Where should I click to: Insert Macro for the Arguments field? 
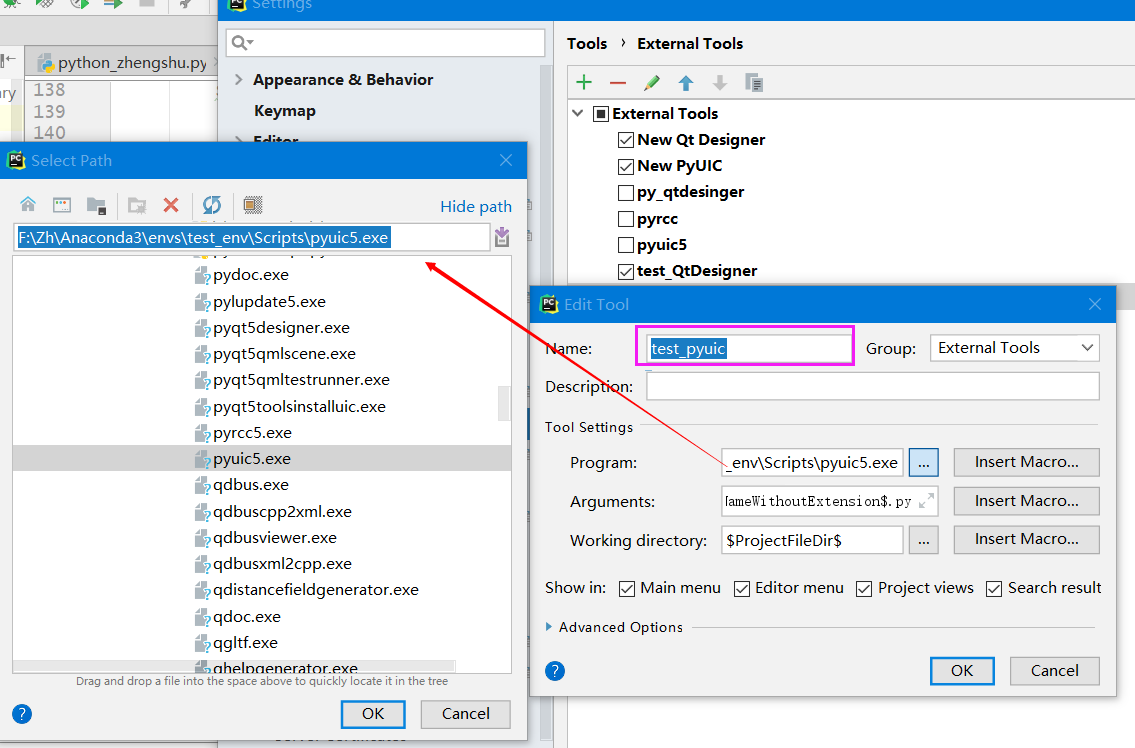[x=1026, y=501]
